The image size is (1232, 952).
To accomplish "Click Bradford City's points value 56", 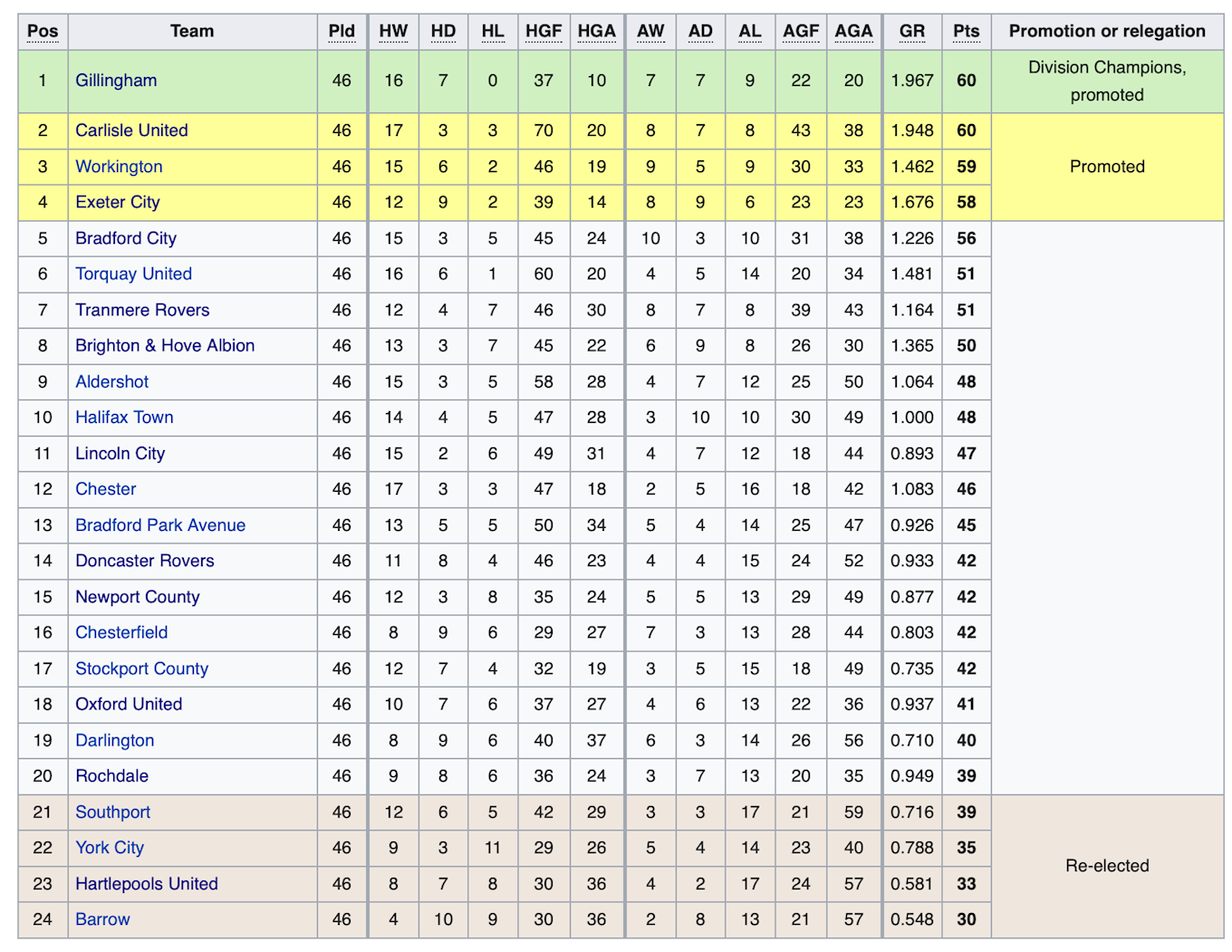I will coord(967,238).
